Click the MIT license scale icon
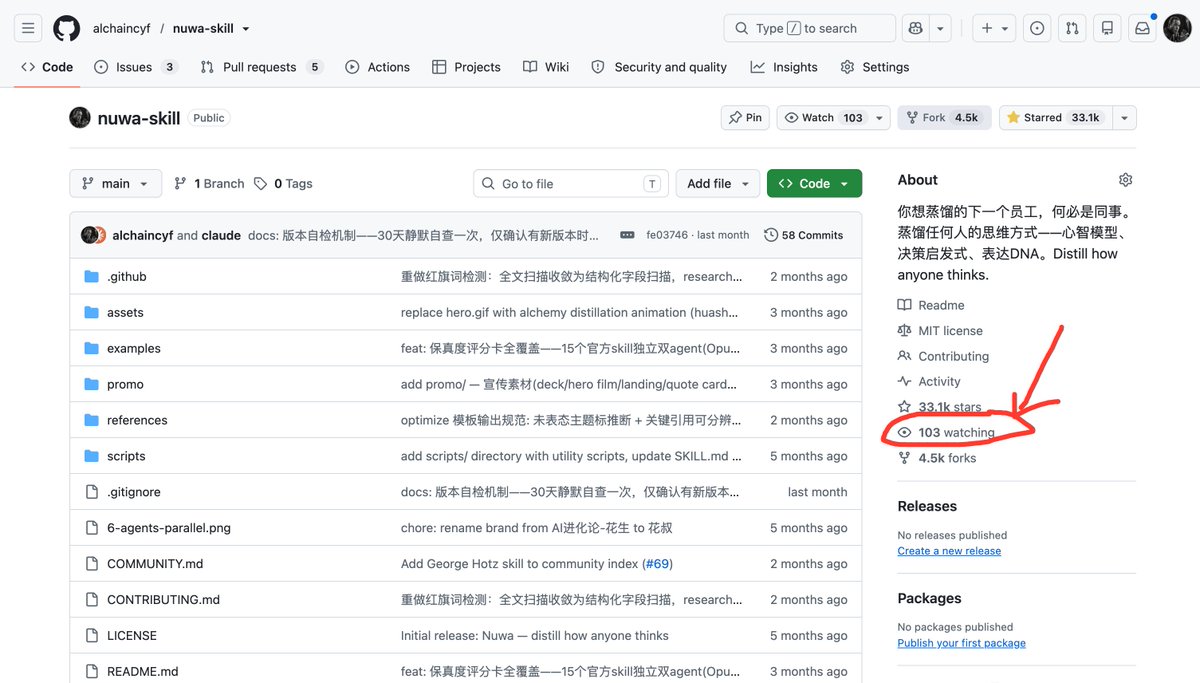Image resolution: width=1200 pixels, height=683 pixels. pyautogui.click(x=904, y=331)
